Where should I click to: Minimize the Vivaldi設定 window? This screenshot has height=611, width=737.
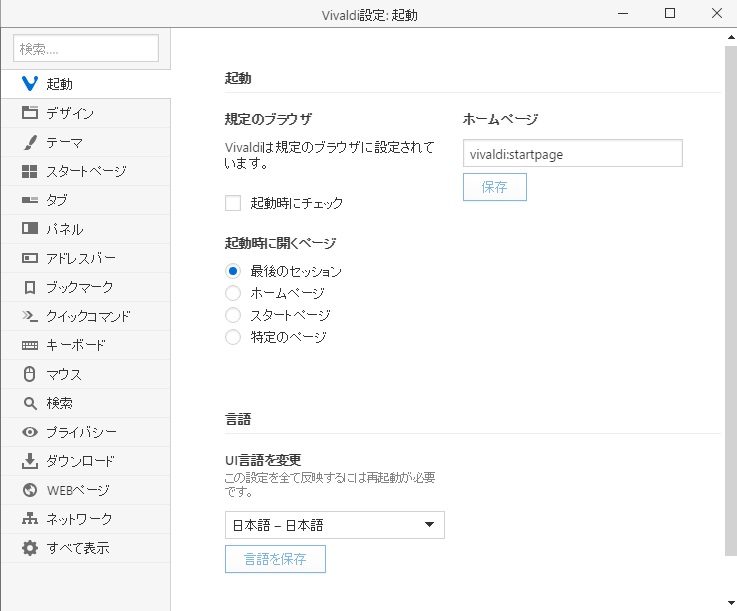[x=623, y=14]
